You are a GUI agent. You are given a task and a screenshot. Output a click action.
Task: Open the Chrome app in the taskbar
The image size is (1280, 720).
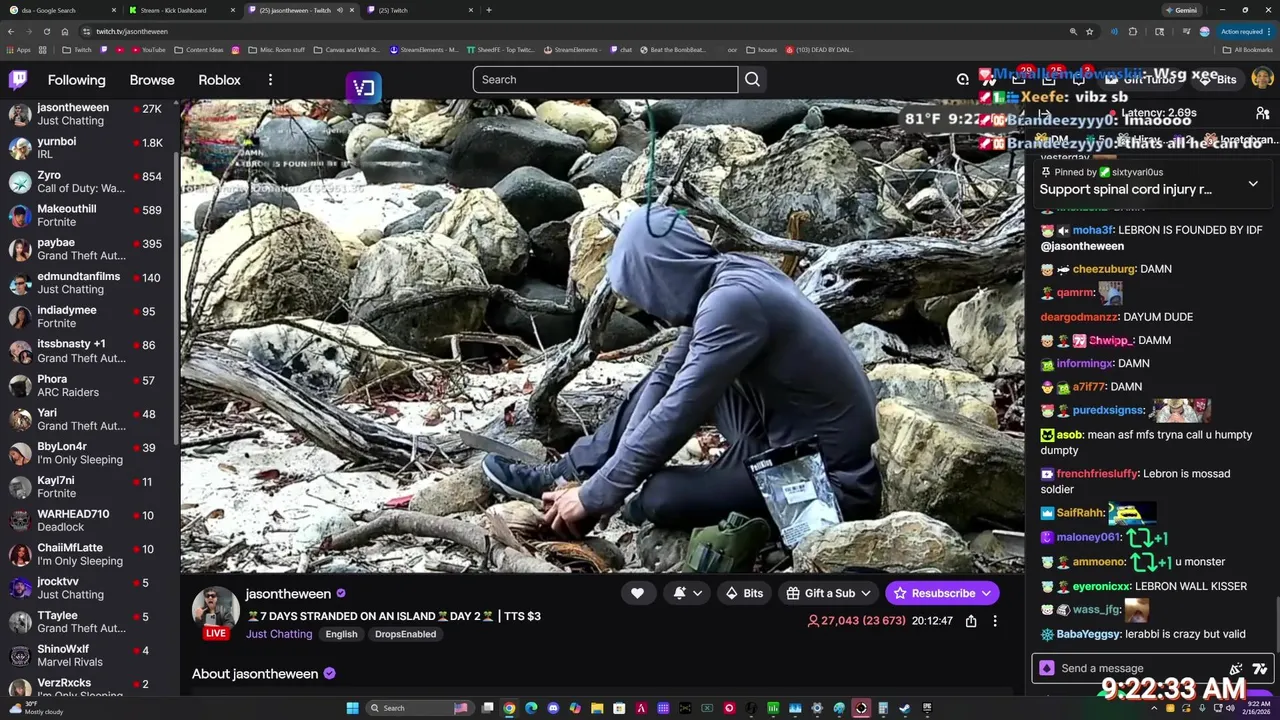point(509,709)
